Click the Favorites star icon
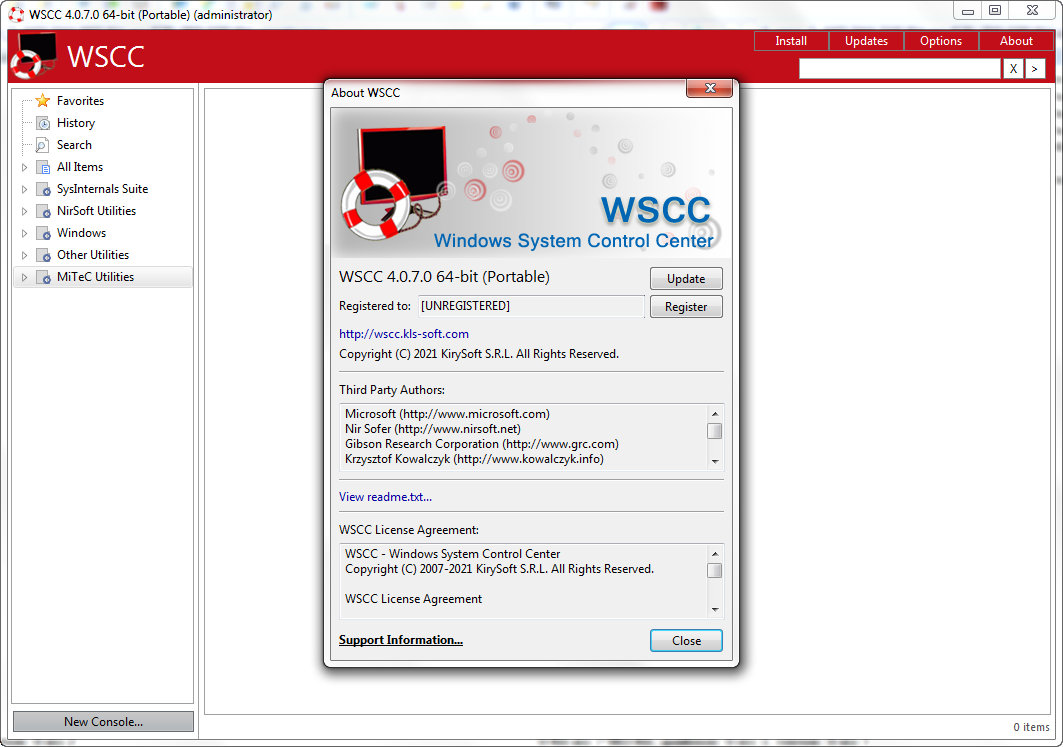 tap(42, 101)
